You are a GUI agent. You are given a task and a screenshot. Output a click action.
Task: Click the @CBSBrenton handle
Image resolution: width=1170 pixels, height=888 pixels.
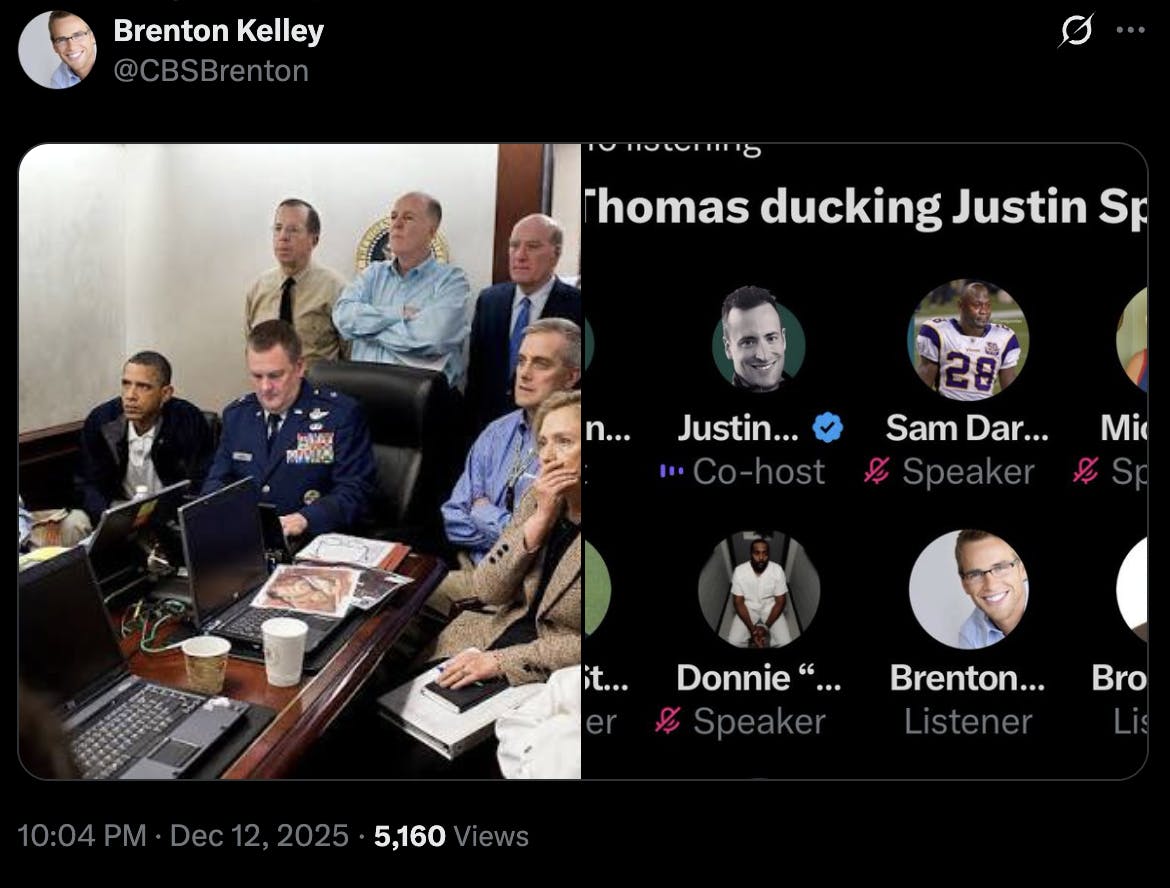point(211,71)
